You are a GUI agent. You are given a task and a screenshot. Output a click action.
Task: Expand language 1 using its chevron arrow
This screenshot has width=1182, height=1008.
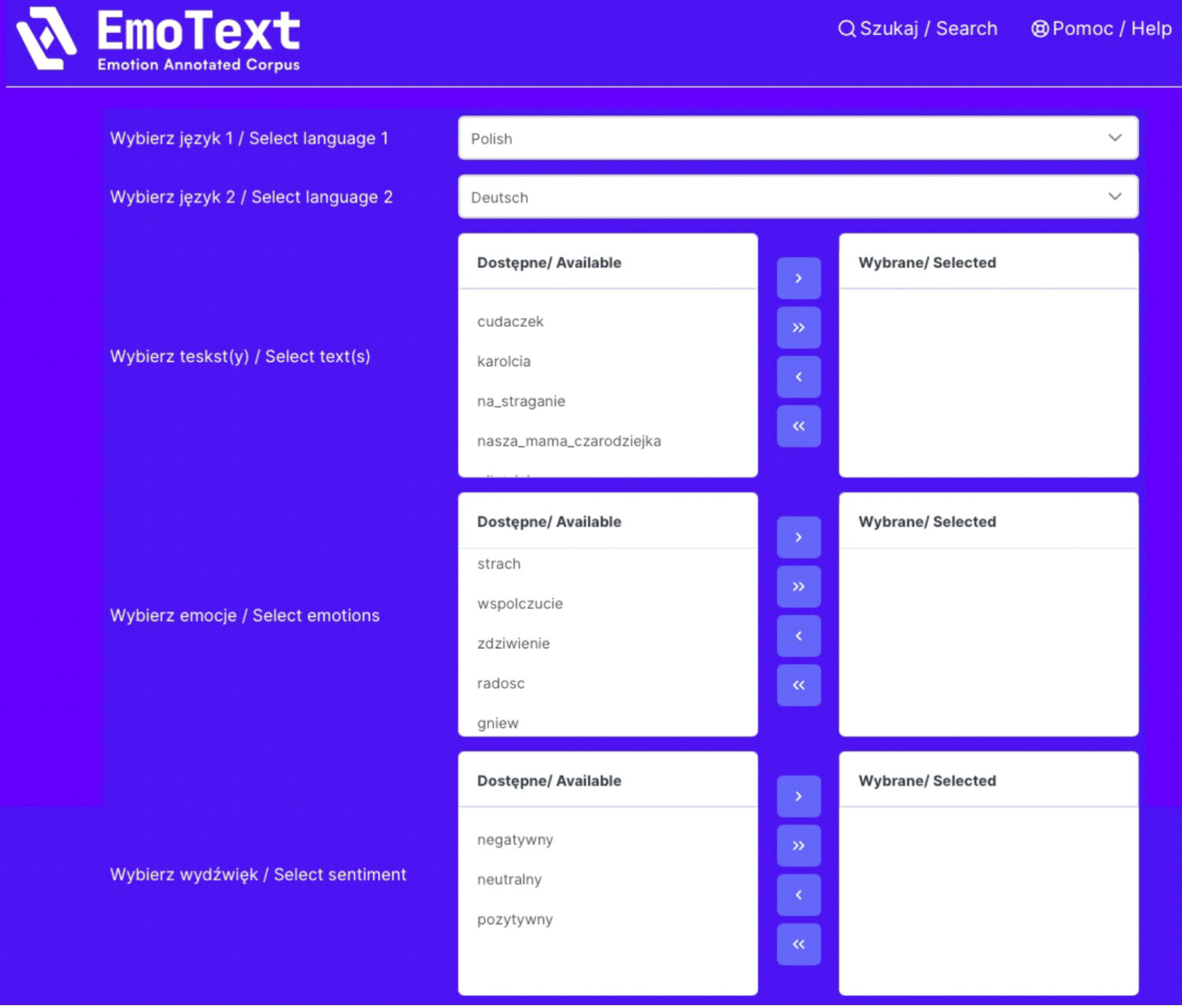pos(1114,138)
